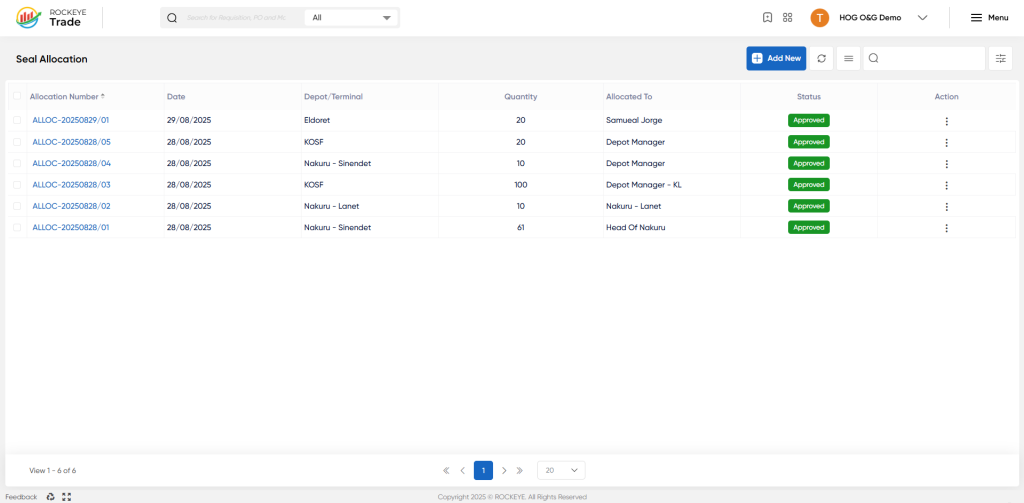Click the Allocated To column header
This screenshot has height=503, width=1024.
pos(629,96)
